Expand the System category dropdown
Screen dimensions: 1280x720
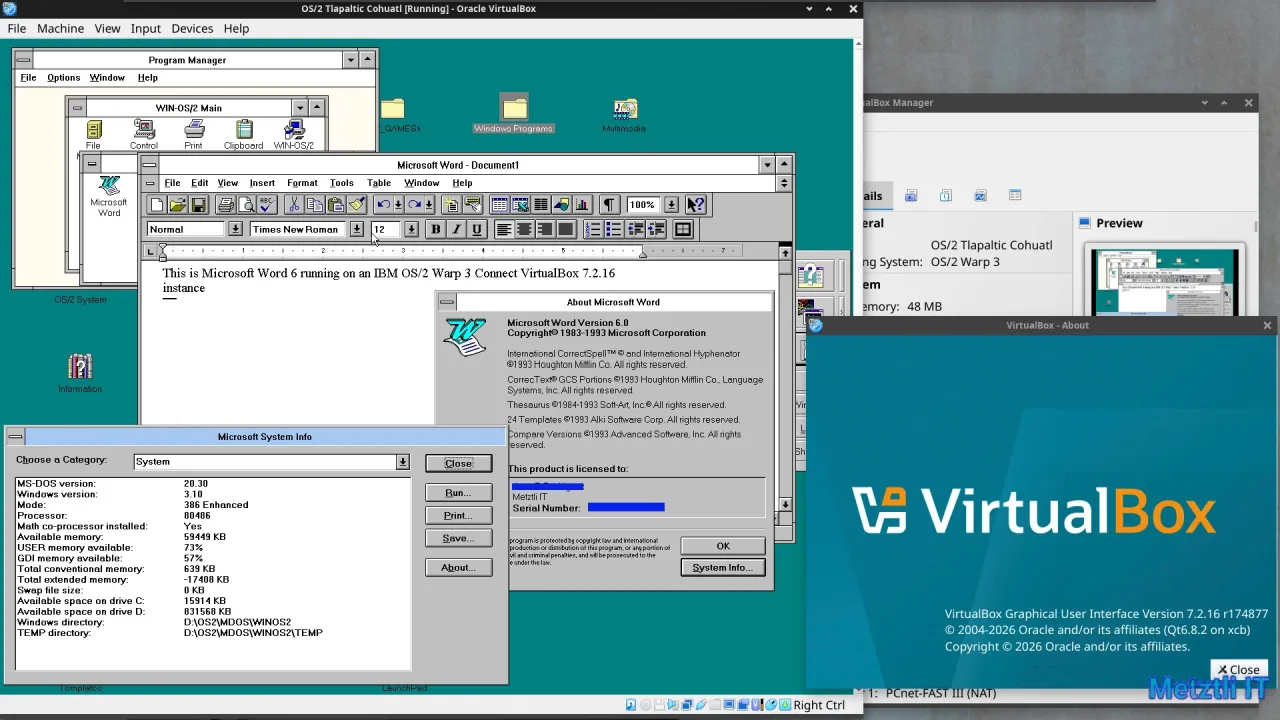402,462
